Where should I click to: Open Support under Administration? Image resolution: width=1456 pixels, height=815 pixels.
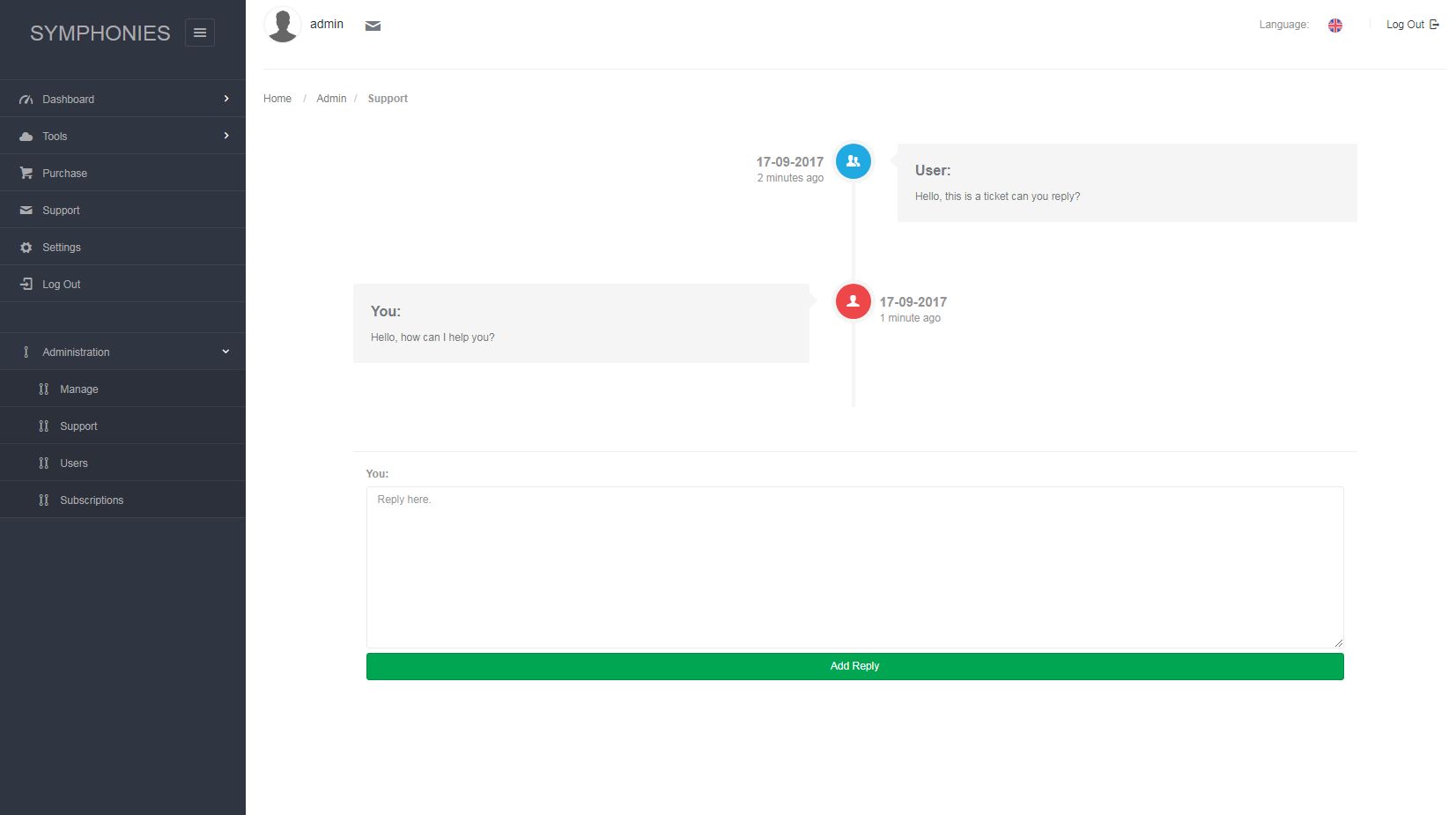coord(122,426)
